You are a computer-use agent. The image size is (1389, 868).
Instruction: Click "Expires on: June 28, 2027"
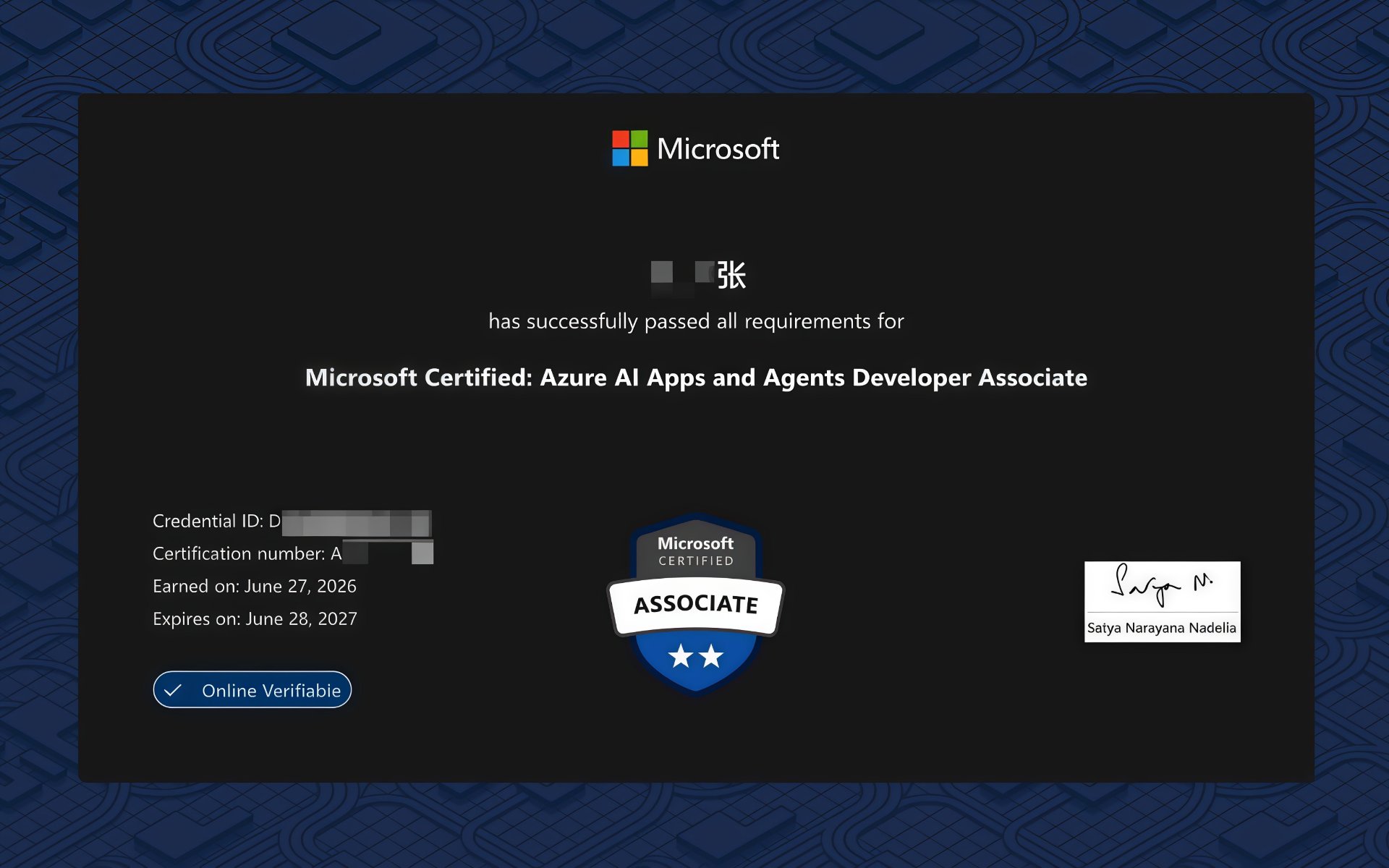click(x=255, y=618)
